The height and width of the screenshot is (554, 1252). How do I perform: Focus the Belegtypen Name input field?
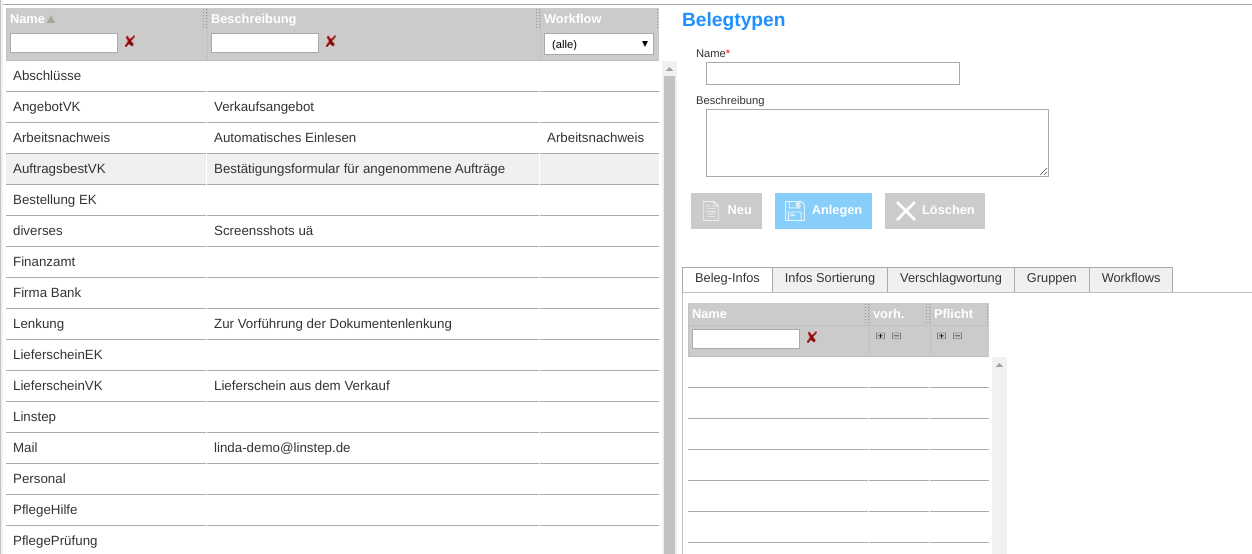[832, 74]
